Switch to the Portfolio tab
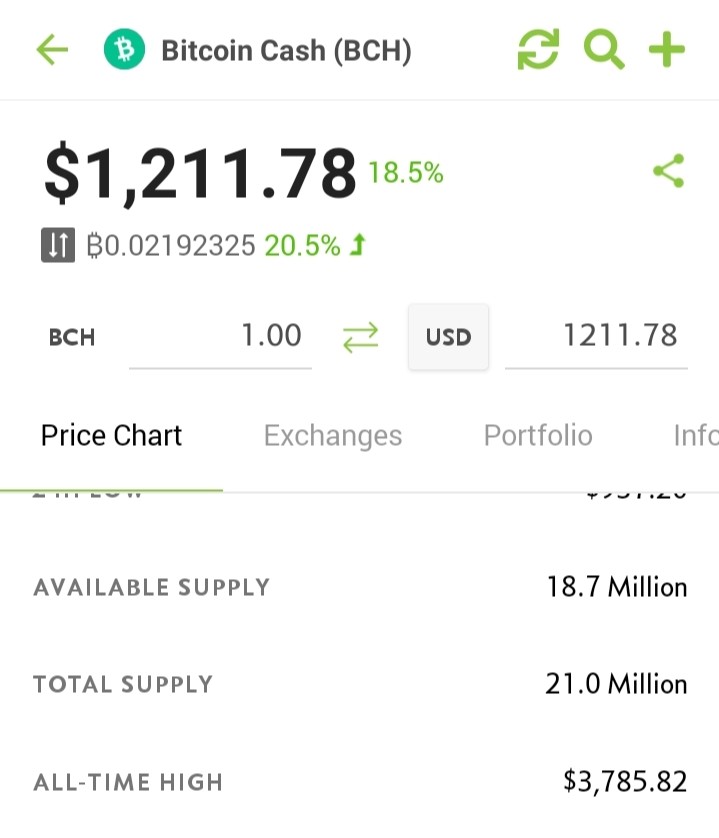The image size is (719, 838). 538,436
